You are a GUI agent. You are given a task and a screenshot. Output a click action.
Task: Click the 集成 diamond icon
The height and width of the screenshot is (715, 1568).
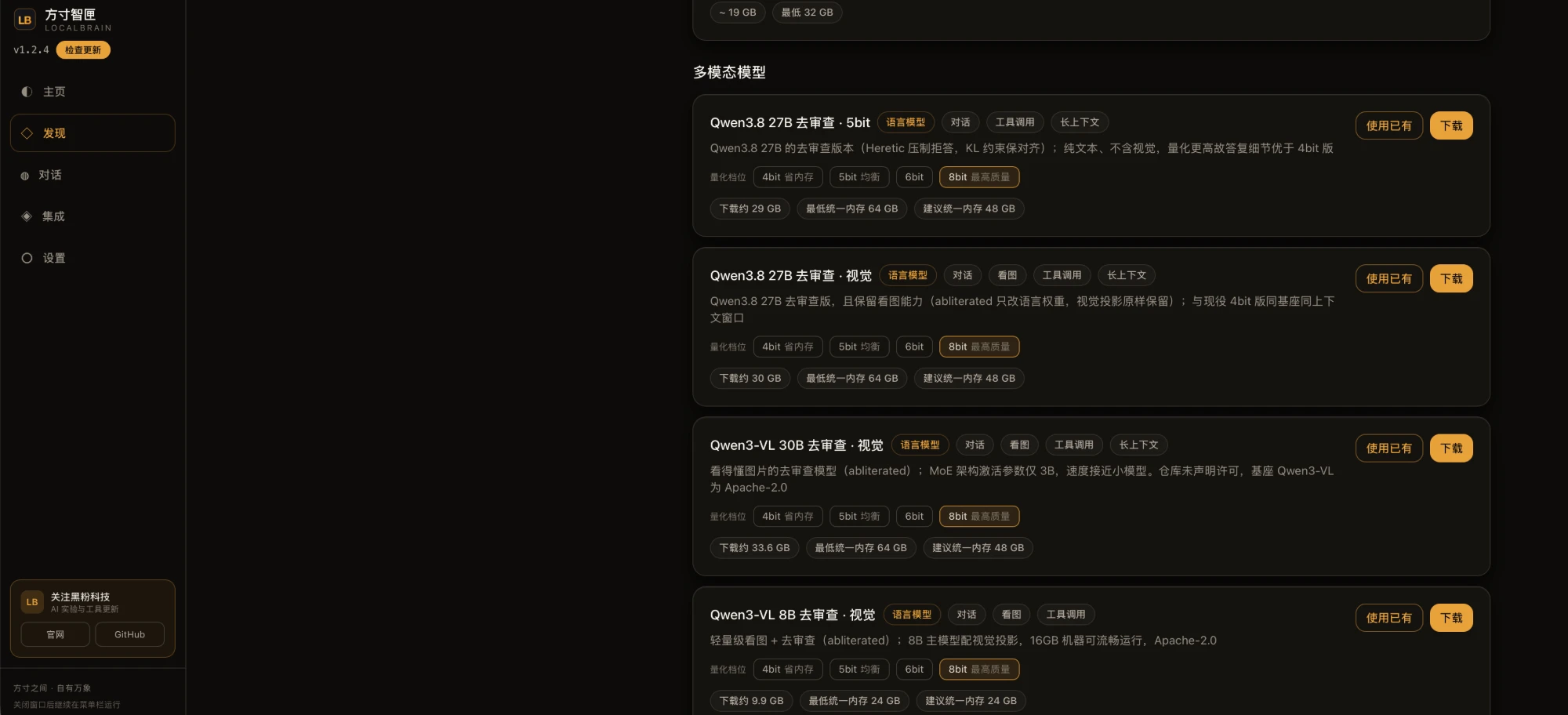27,216
